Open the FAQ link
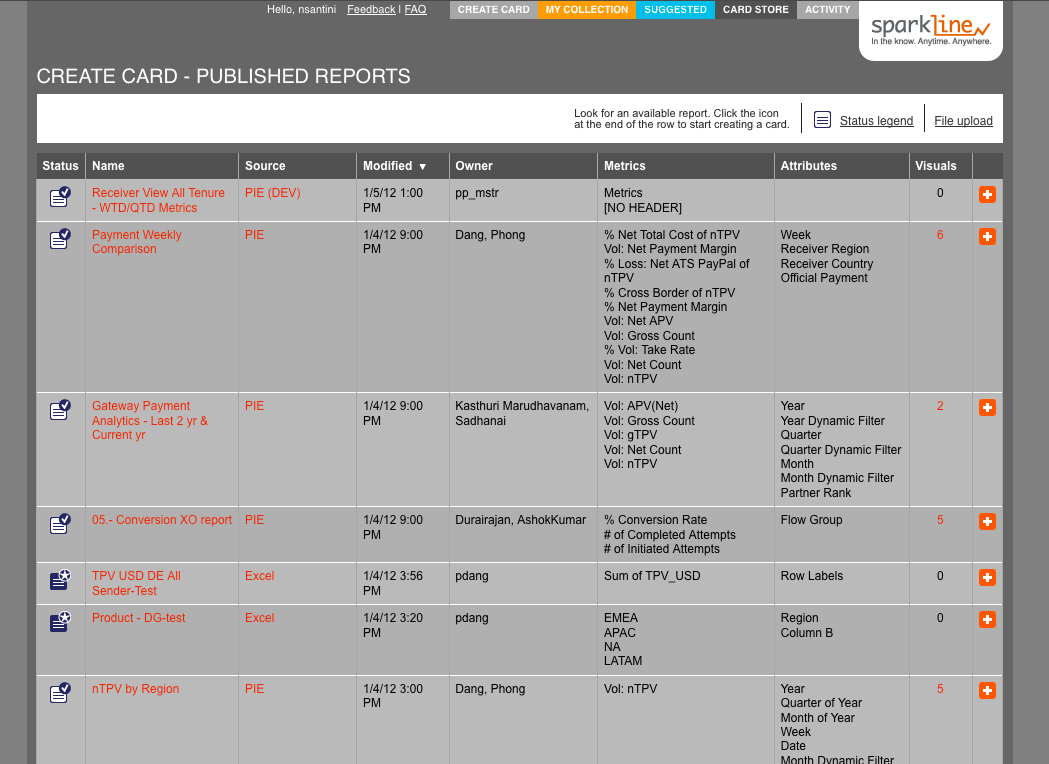 pos(415,9)
